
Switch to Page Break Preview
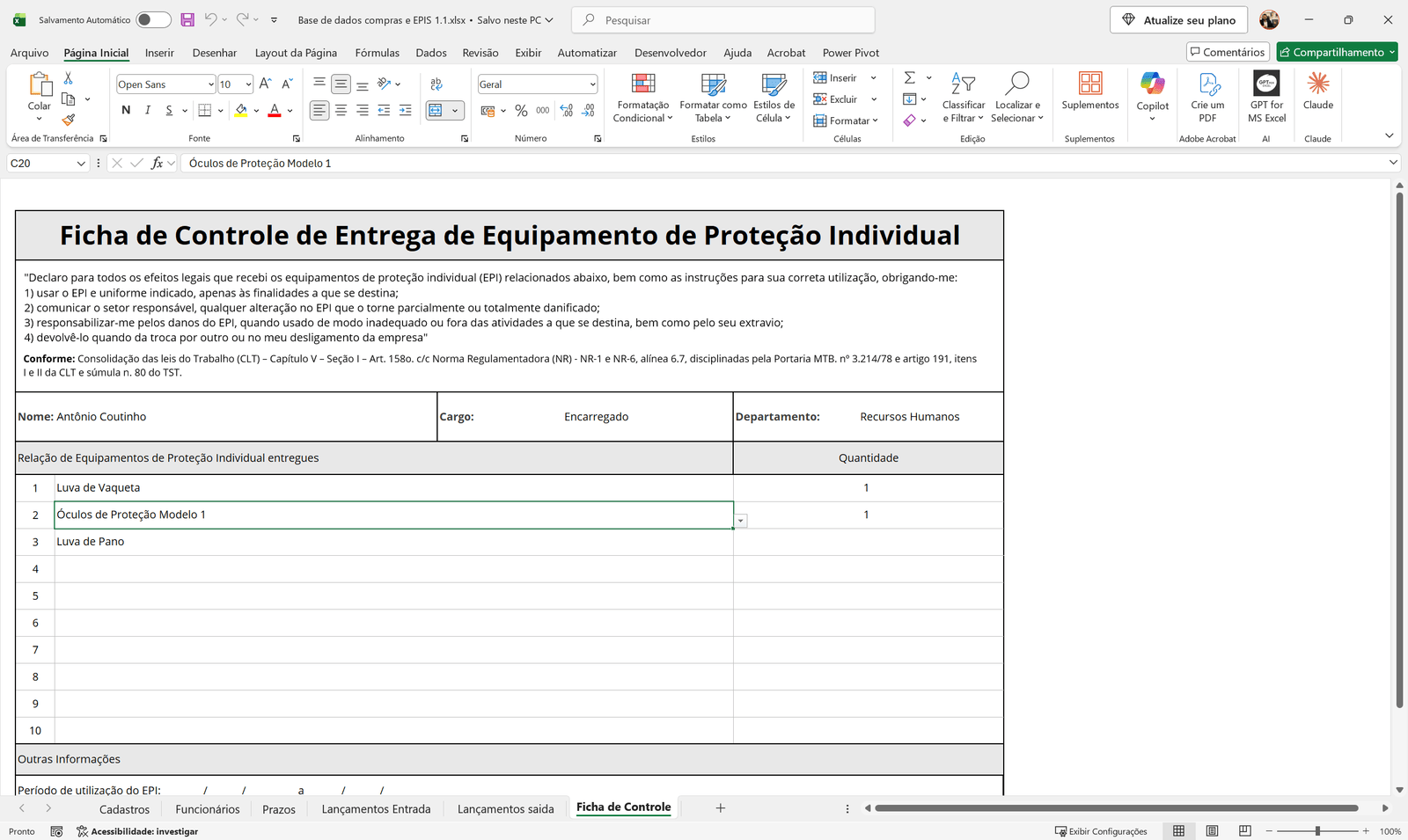click(x=1245, y=831)
